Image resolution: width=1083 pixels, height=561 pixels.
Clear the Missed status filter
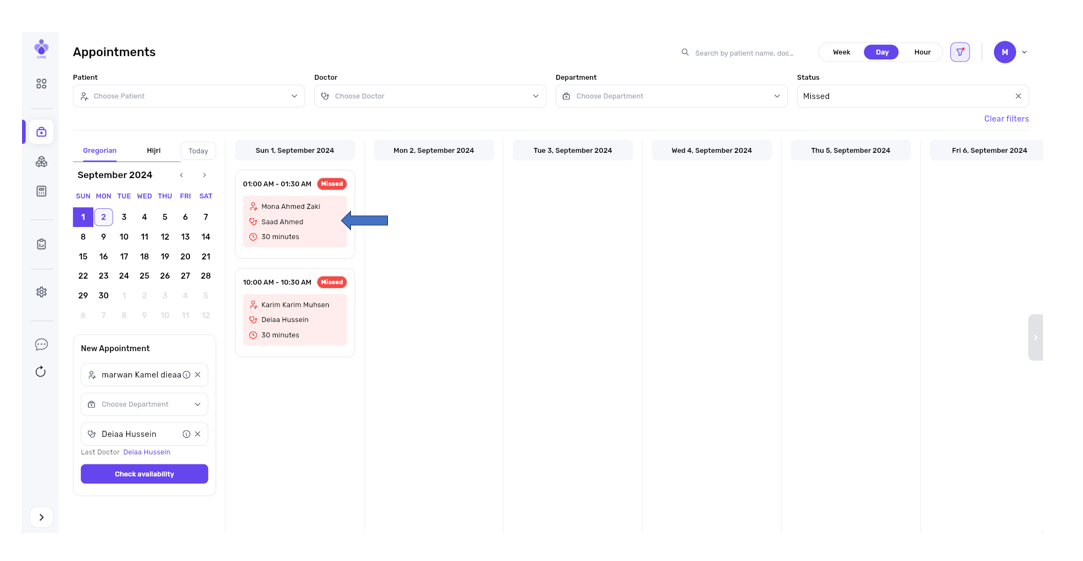click(x=1018, y=96)
